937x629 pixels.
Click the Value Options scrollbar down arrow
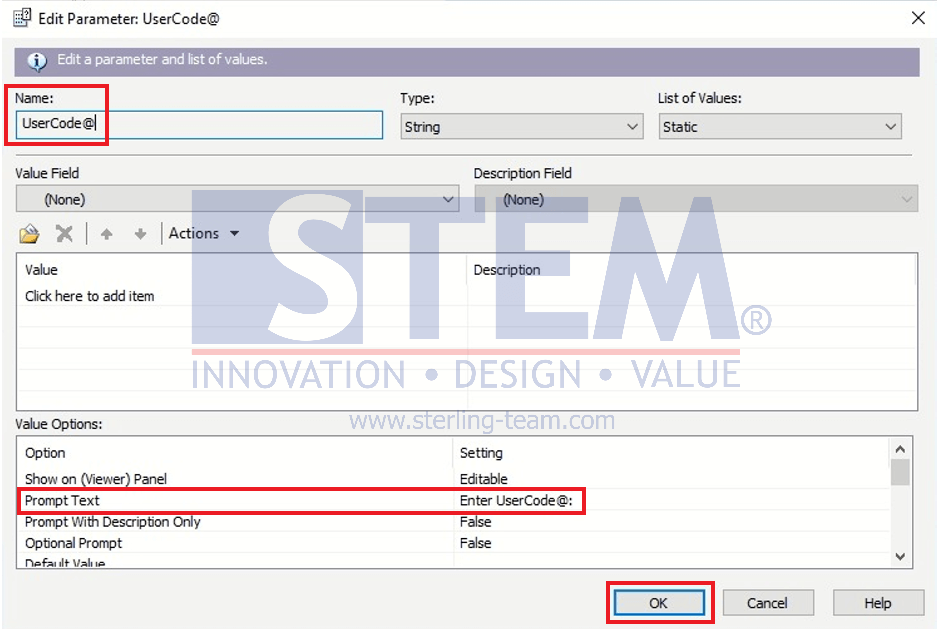(x=901, y=556)
